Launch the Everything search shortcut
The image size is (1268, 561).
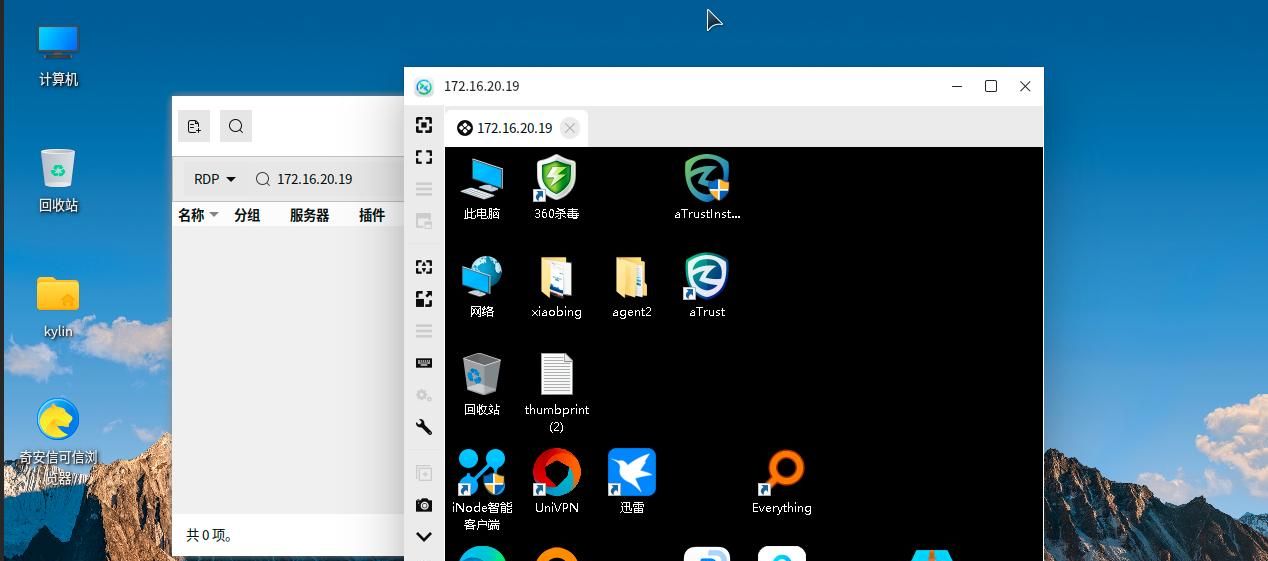pyautogui.click(x=782, y=482)
